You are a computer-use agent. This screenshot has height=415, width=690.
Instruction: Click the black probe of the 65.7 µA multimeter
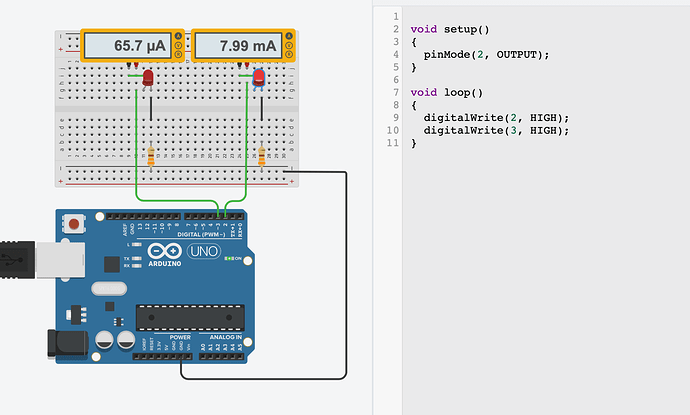tap(129, 65)
